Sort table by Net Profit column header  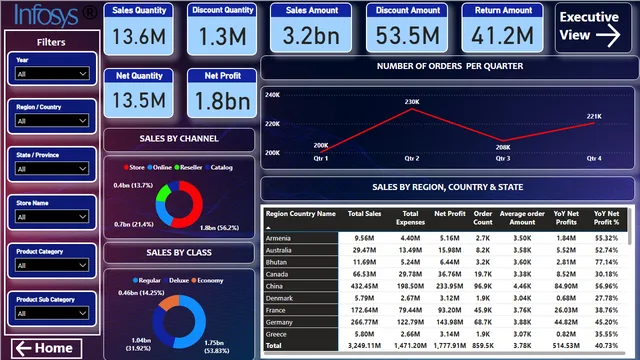(x=449, y=213)
